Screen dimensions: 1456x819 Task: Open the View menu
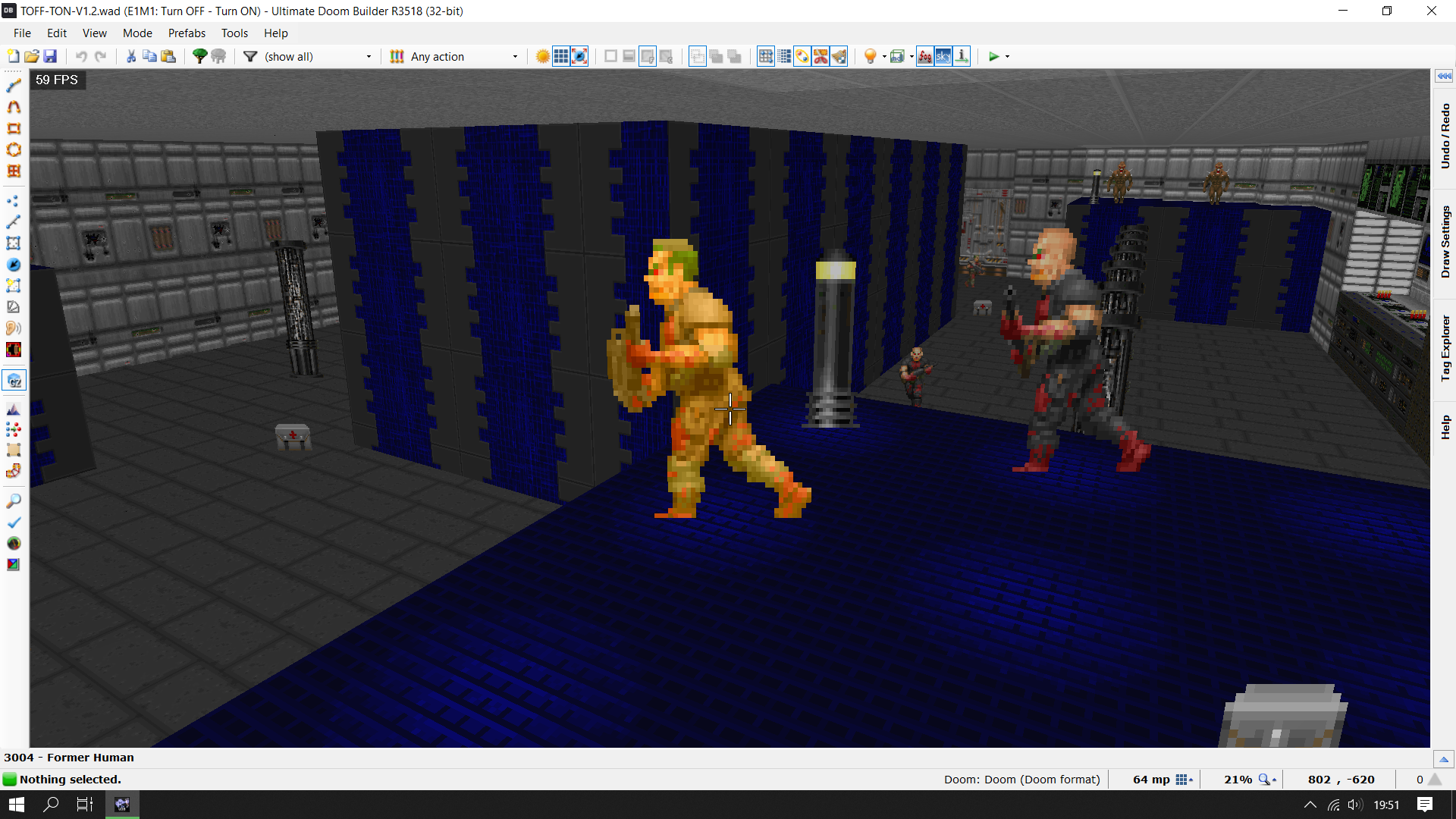95,33
